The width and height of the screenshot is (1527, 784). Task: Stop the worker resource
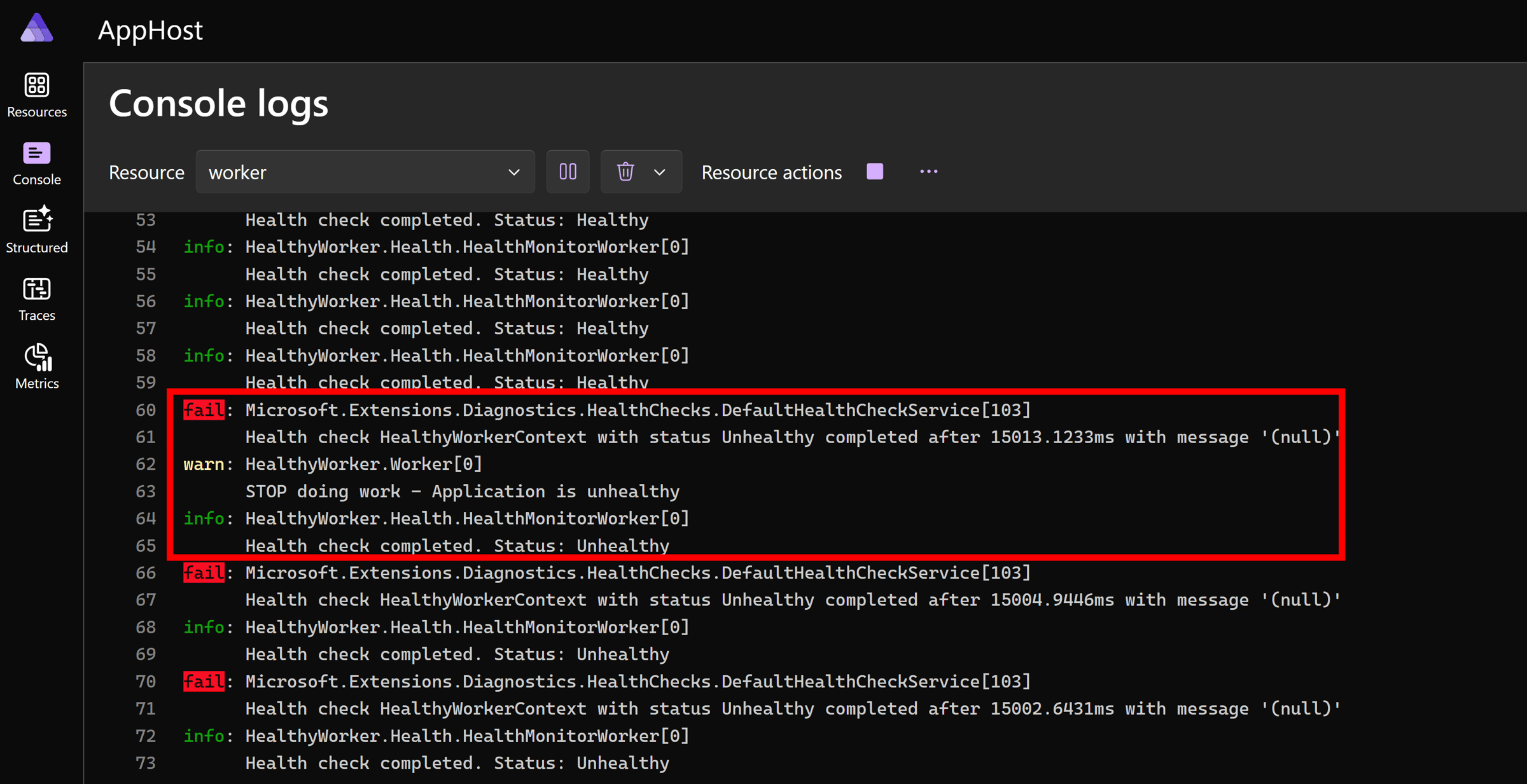point(875,172)
